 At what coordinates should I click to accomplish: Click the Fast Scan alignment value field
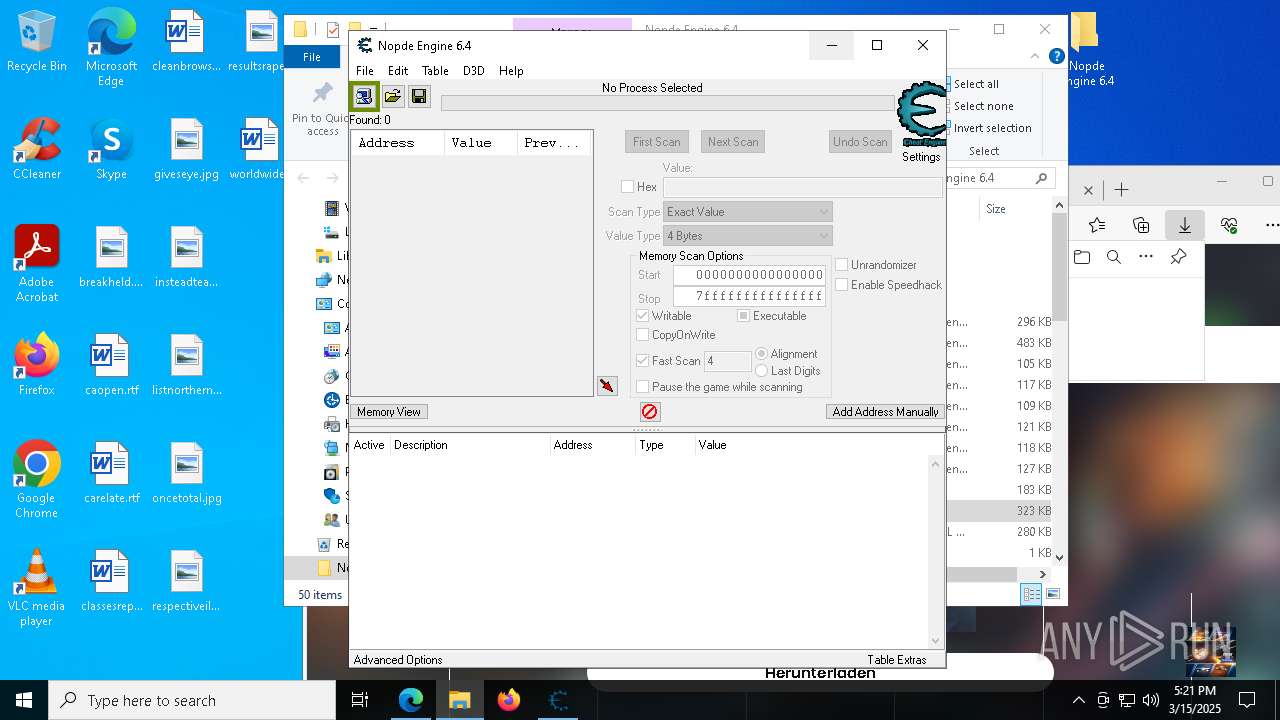pyautogui.click(x=728, y=361)
